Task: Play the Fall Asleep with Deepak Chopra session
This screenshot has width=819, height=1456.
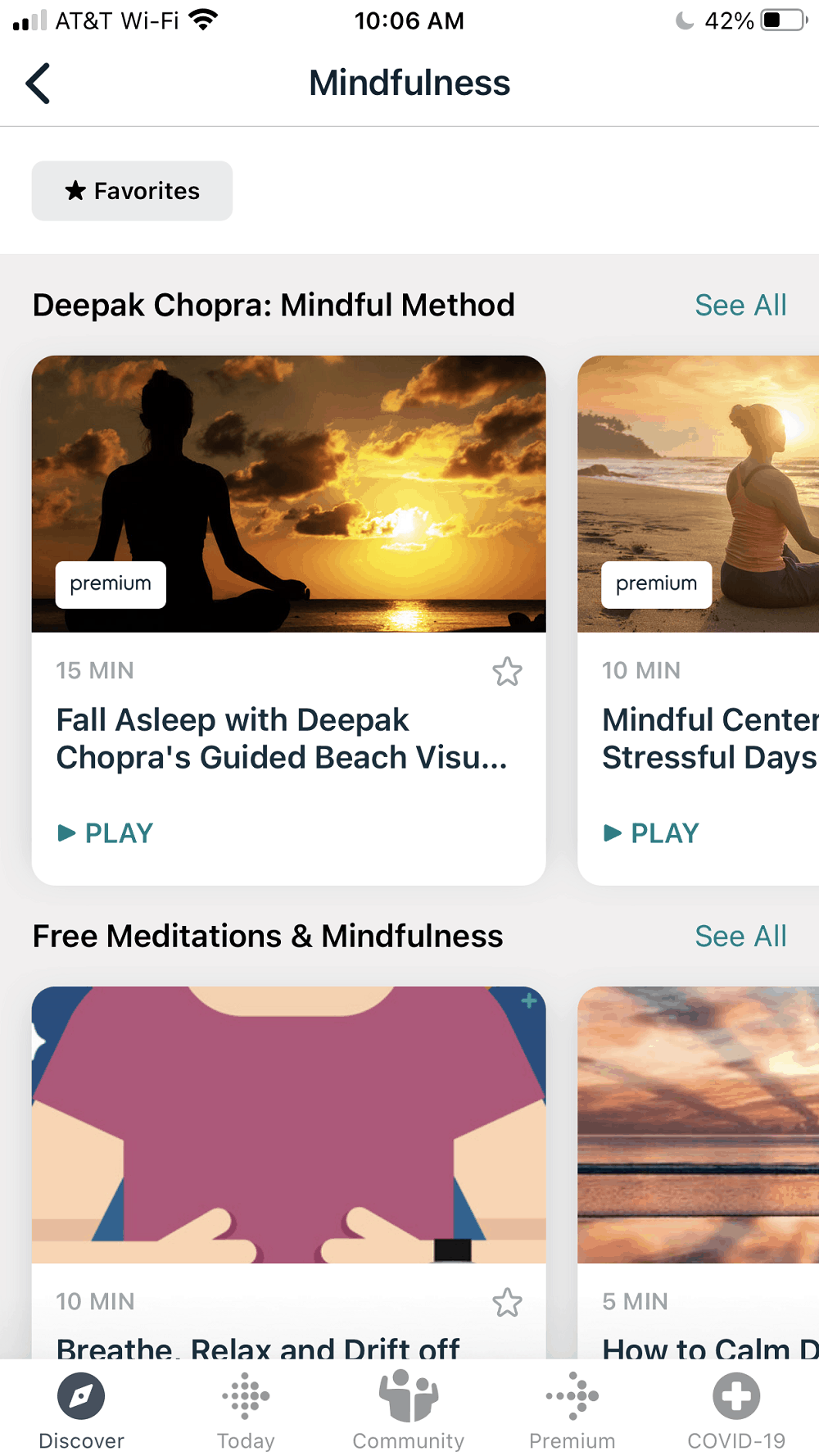Action: [106, 833]
